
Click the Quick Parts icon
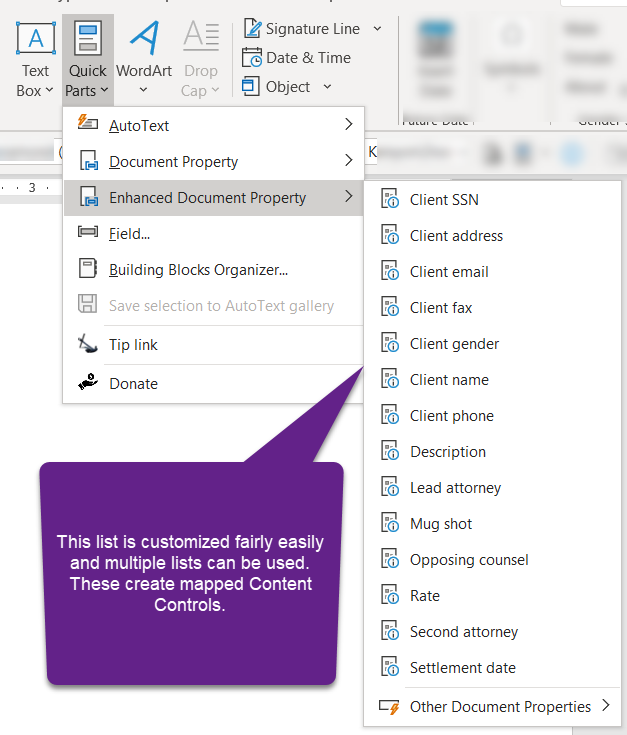(88, 38)
